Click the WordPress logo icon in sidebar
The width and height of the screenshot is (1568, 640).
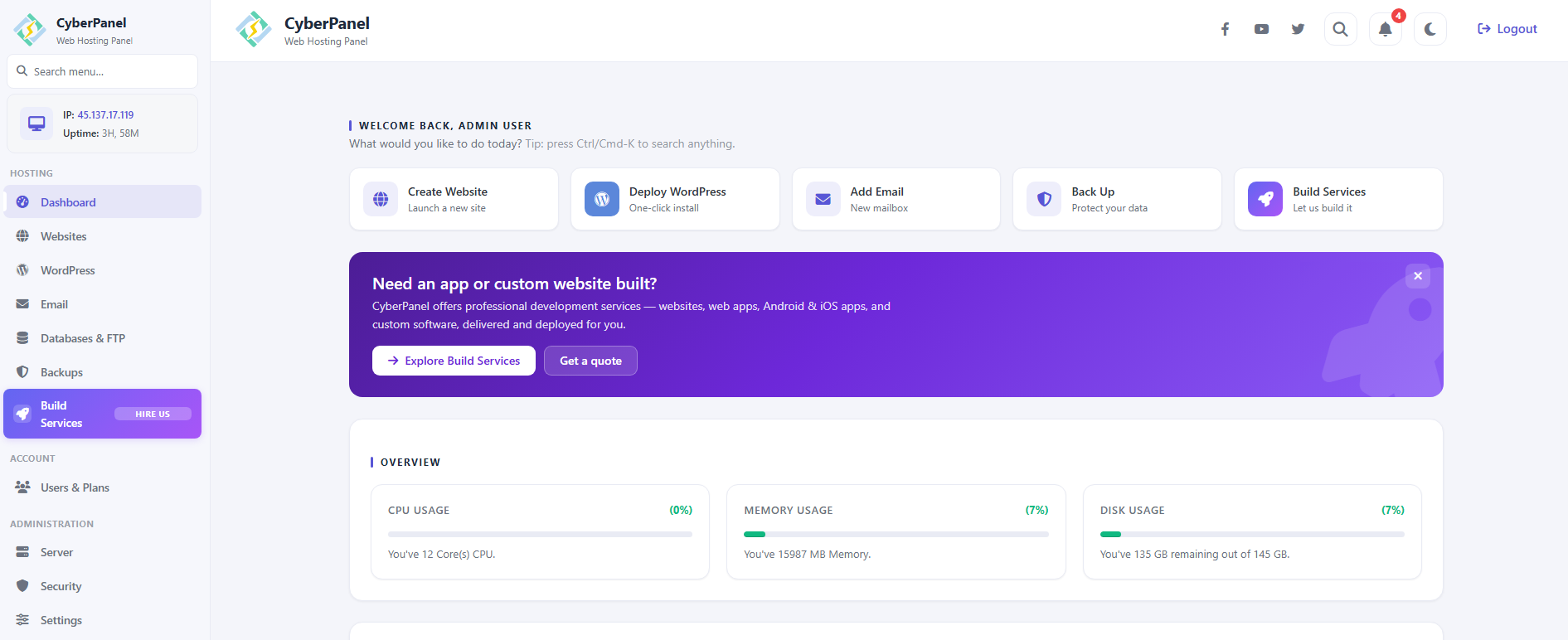(22, 270)
